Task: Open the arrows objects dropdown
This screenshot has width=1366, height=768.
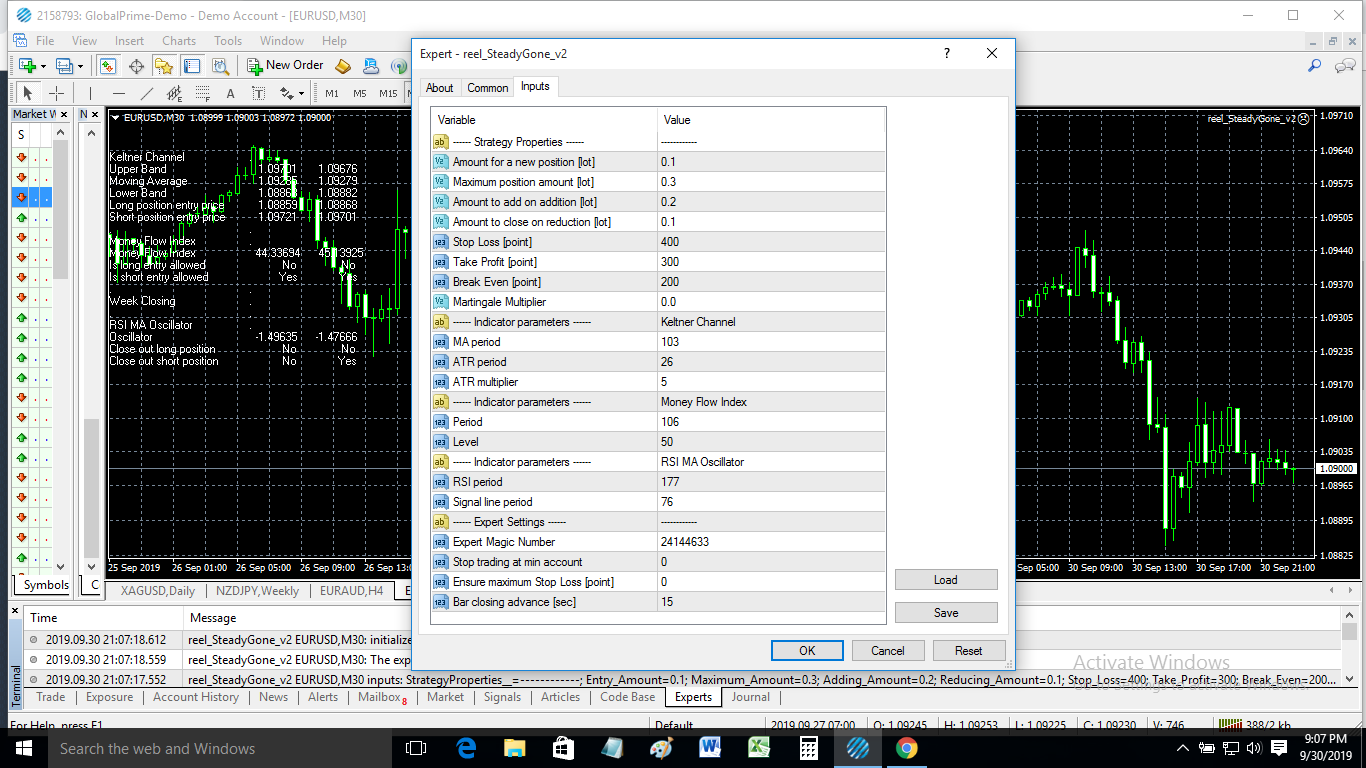Action: click(291, 93)
